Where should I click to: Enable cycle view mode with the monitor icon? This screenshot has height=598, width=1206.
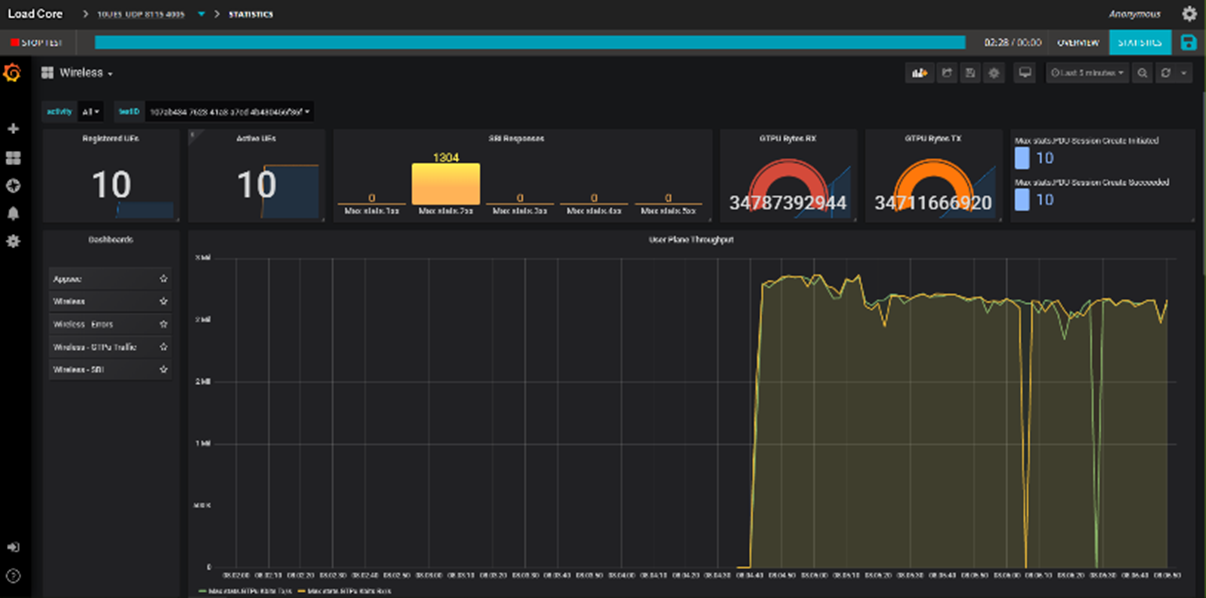pos(1024,73)
